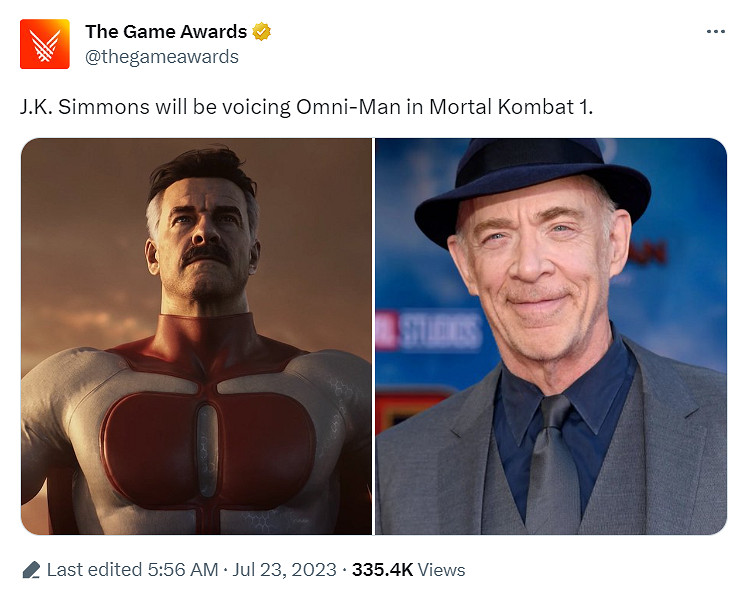Click Omni-Man's mustache in the left image

click(x=207, y=255)
